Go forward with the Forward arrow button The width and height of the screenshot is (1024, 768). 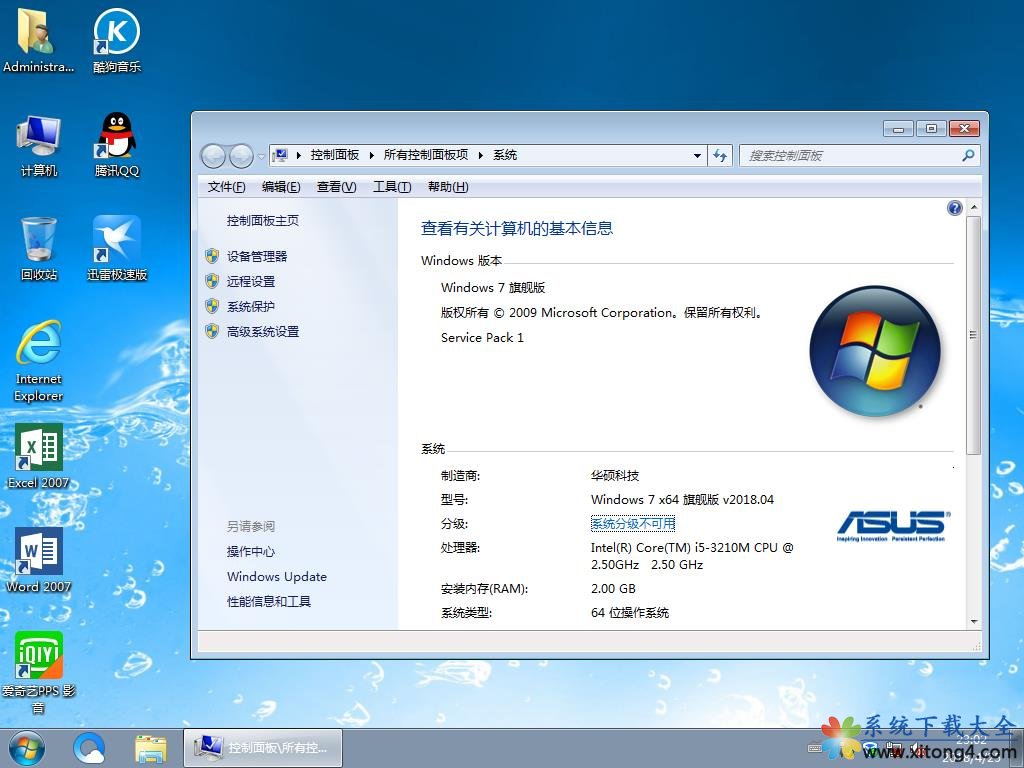click(241, 155)
